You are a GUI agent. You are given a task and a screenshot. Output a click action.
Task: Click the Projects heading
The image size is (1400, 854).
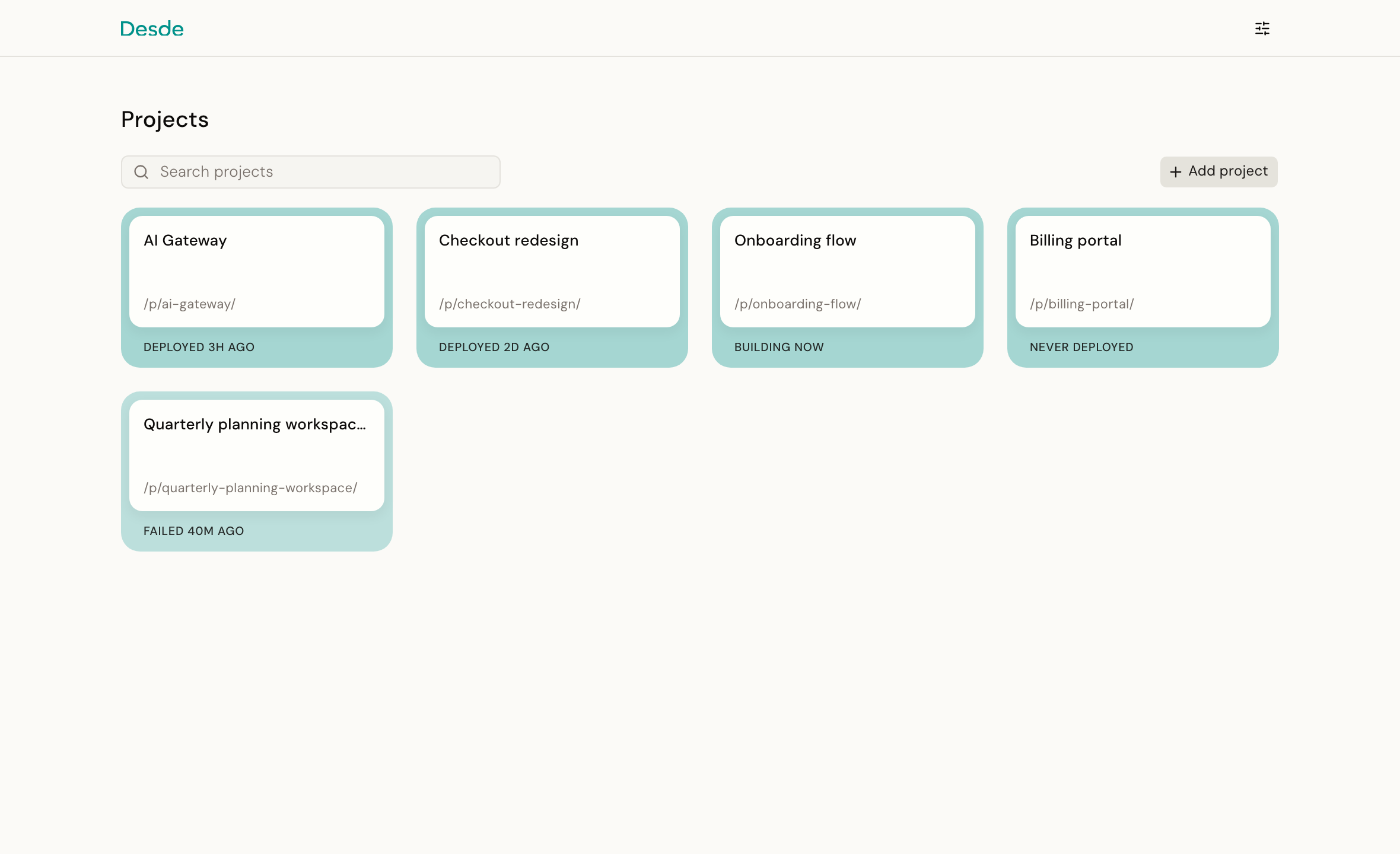tap(165, 120)
